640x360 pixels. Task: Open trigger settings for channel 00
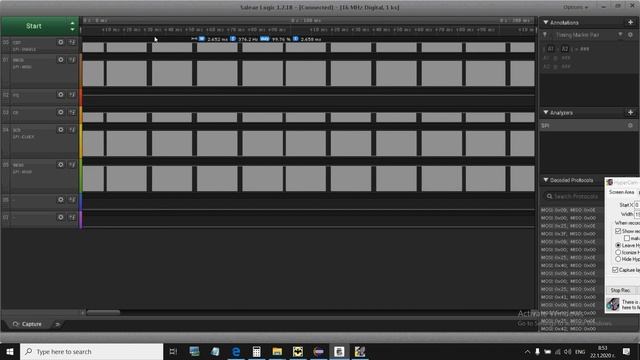72,42
